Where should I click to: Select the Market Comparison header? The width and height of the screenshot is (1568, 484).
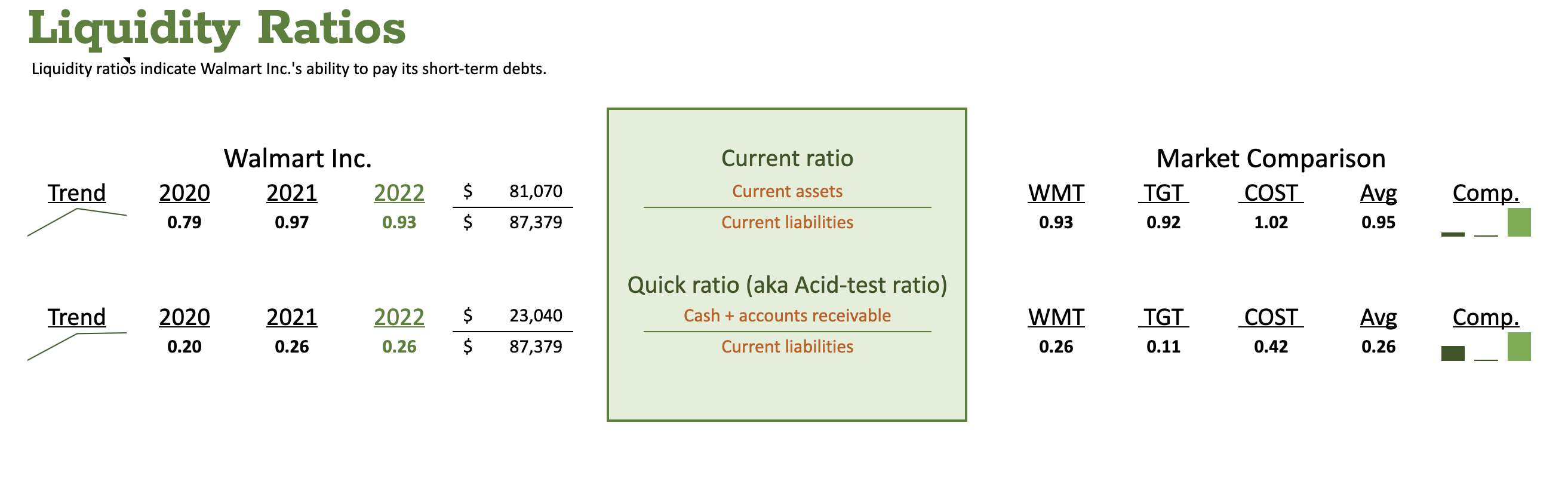(1271, 158)
